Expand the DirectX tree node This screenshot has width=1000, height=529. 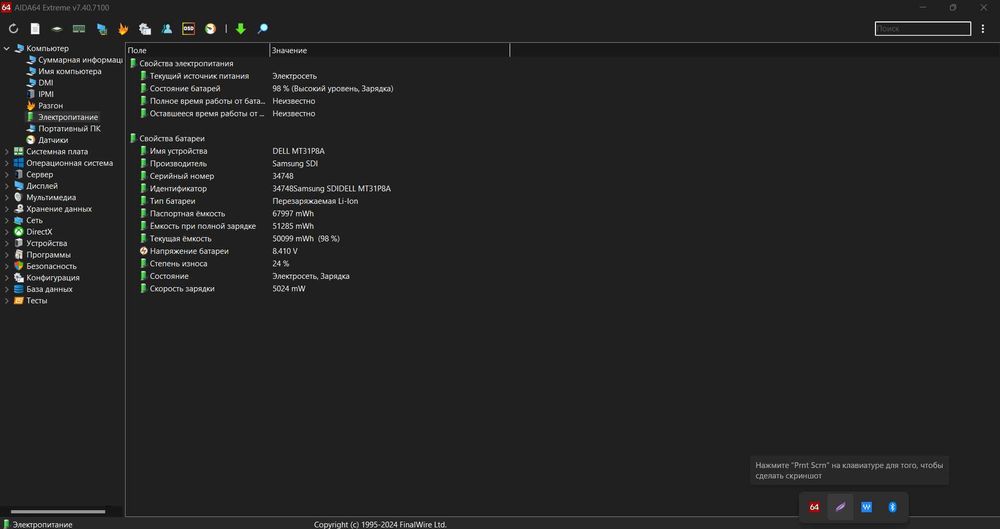pyautogui.click(x=7, y=232)
